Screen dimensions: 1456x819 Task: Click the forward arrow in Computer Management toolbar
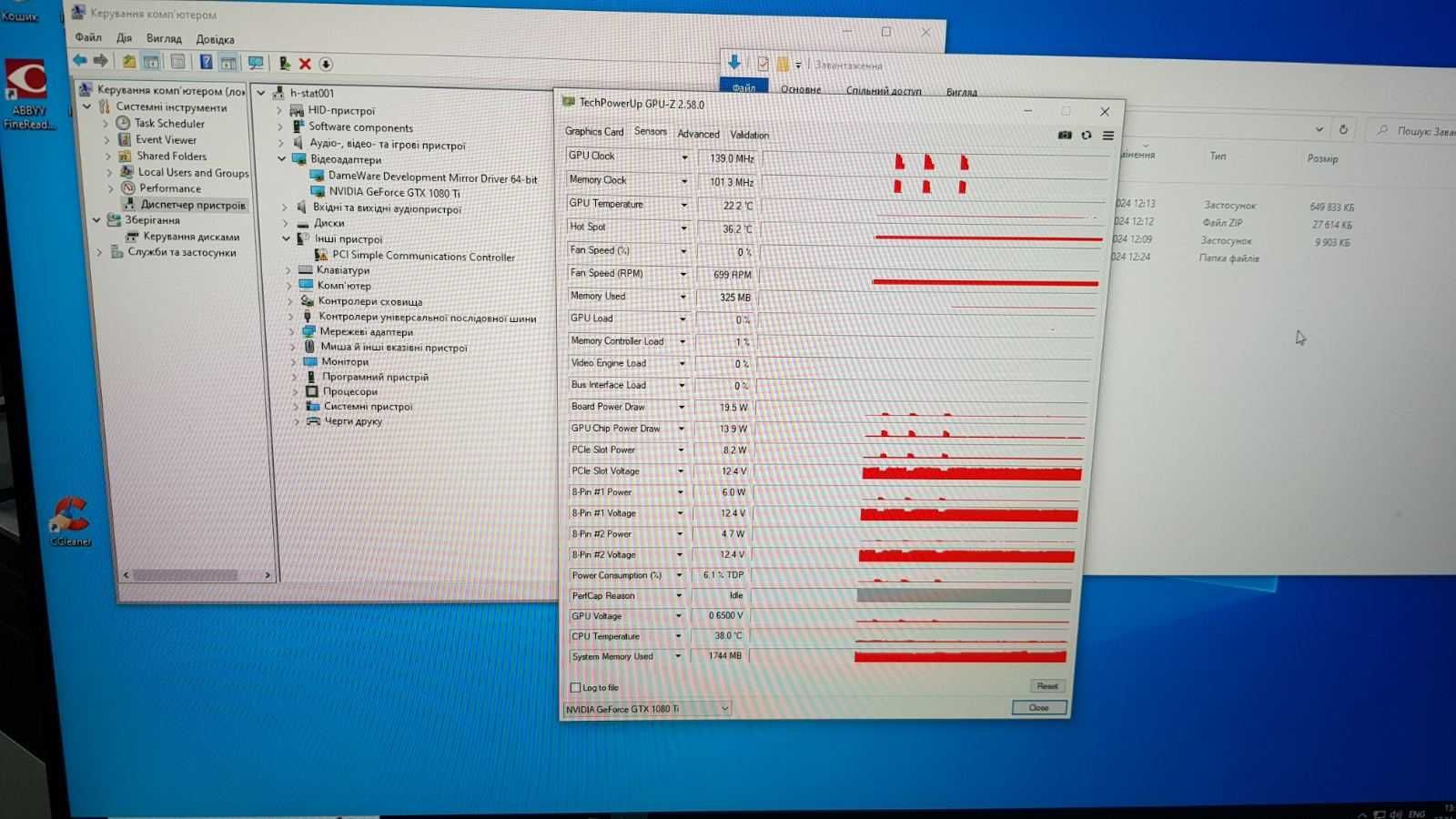point(101,61)
